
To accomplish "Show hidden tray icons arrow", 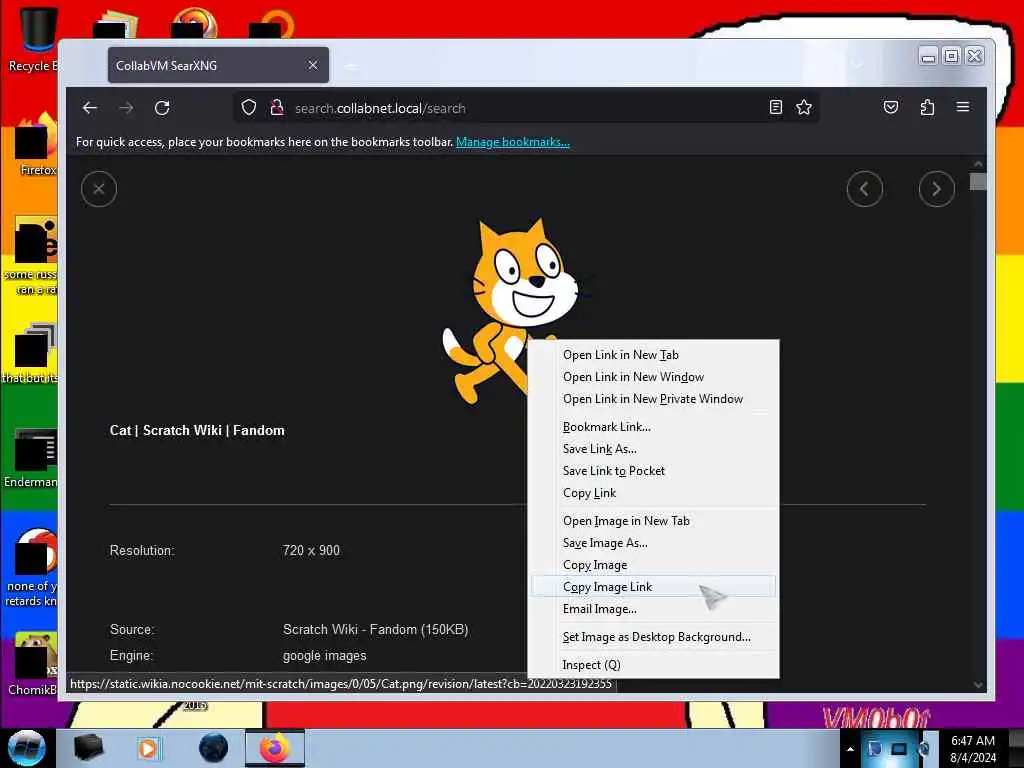I will coord(850,749).
